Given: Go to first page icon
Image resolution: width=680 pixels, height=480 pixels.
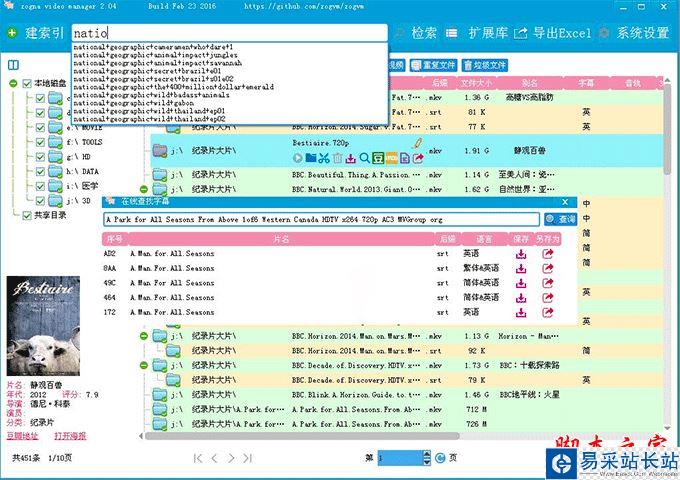Looking at the screenshot, I should pos(198,458).
